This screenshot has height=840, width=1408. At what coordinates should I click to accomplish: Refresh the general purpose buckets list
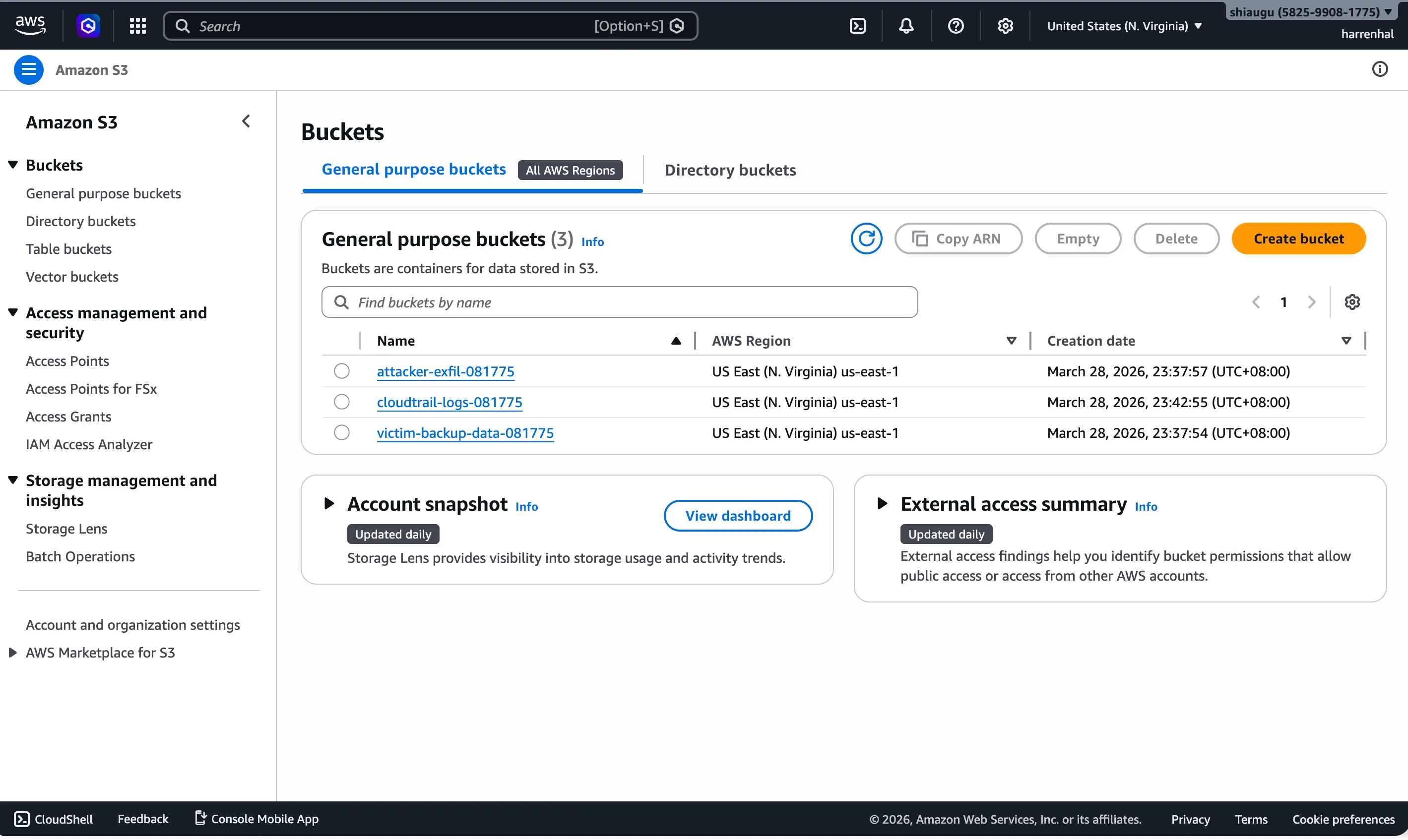[866, 239]
